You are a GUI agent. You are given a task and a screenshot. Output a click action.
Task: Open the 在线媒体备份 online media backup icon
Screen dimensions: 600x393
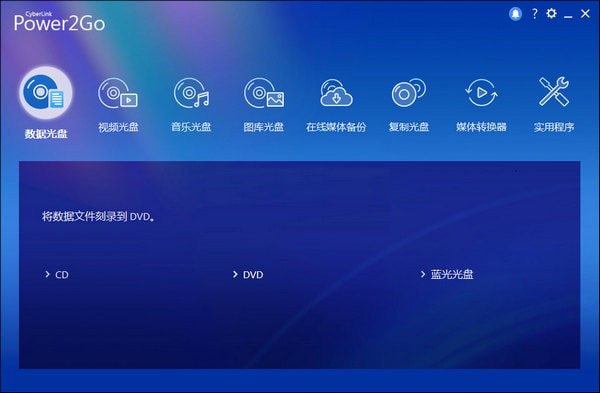336,93
